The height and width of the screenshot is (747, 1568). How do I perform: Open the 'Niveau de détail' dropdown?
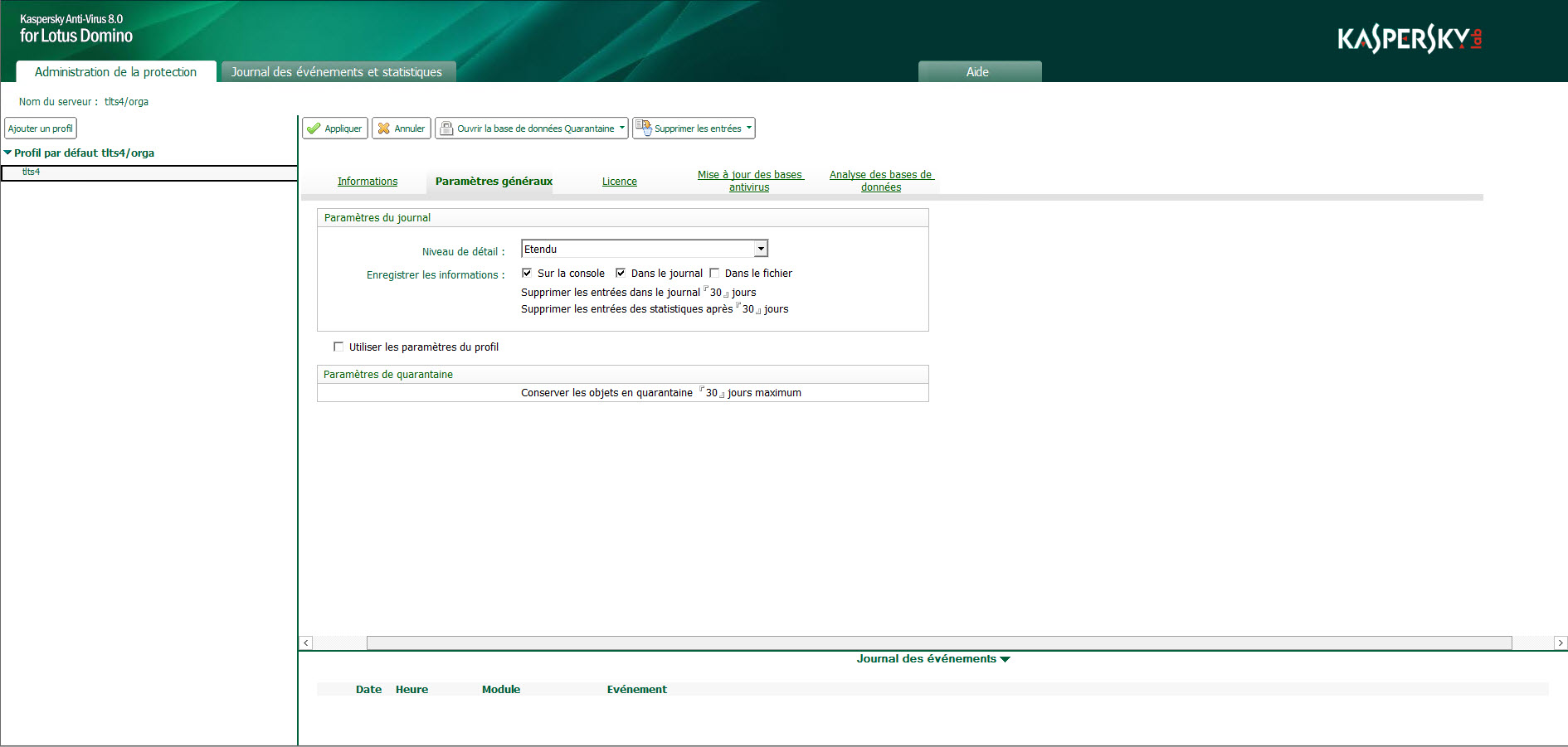pos(760,248)
